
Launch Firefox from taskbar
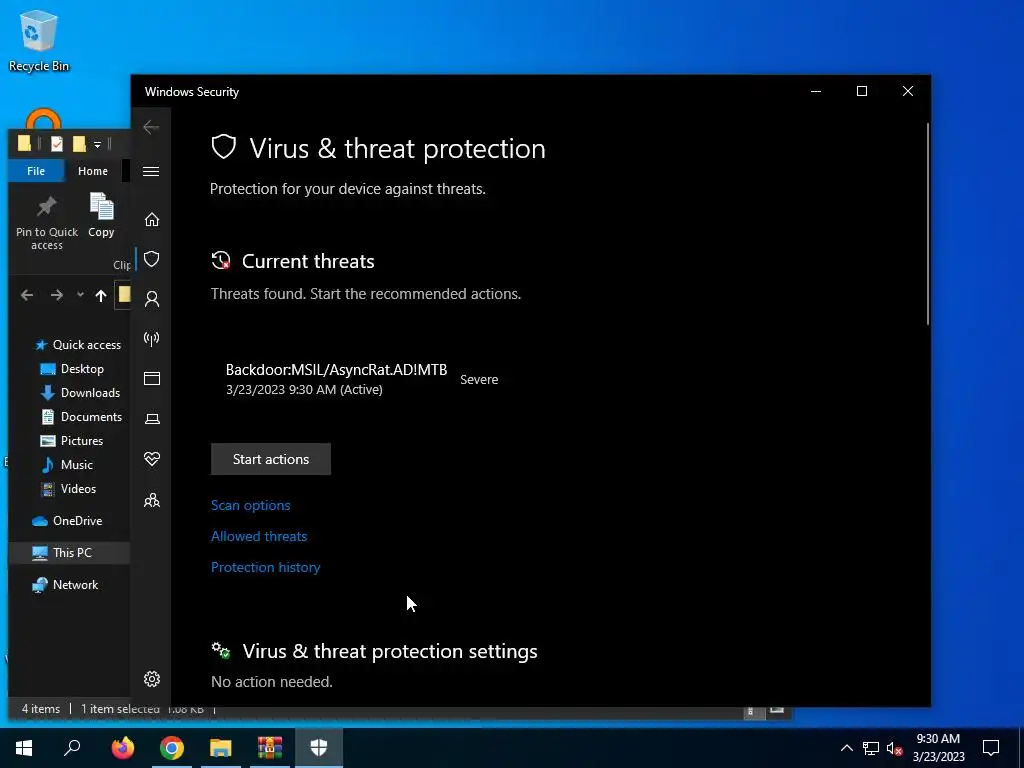coord(123,748)
